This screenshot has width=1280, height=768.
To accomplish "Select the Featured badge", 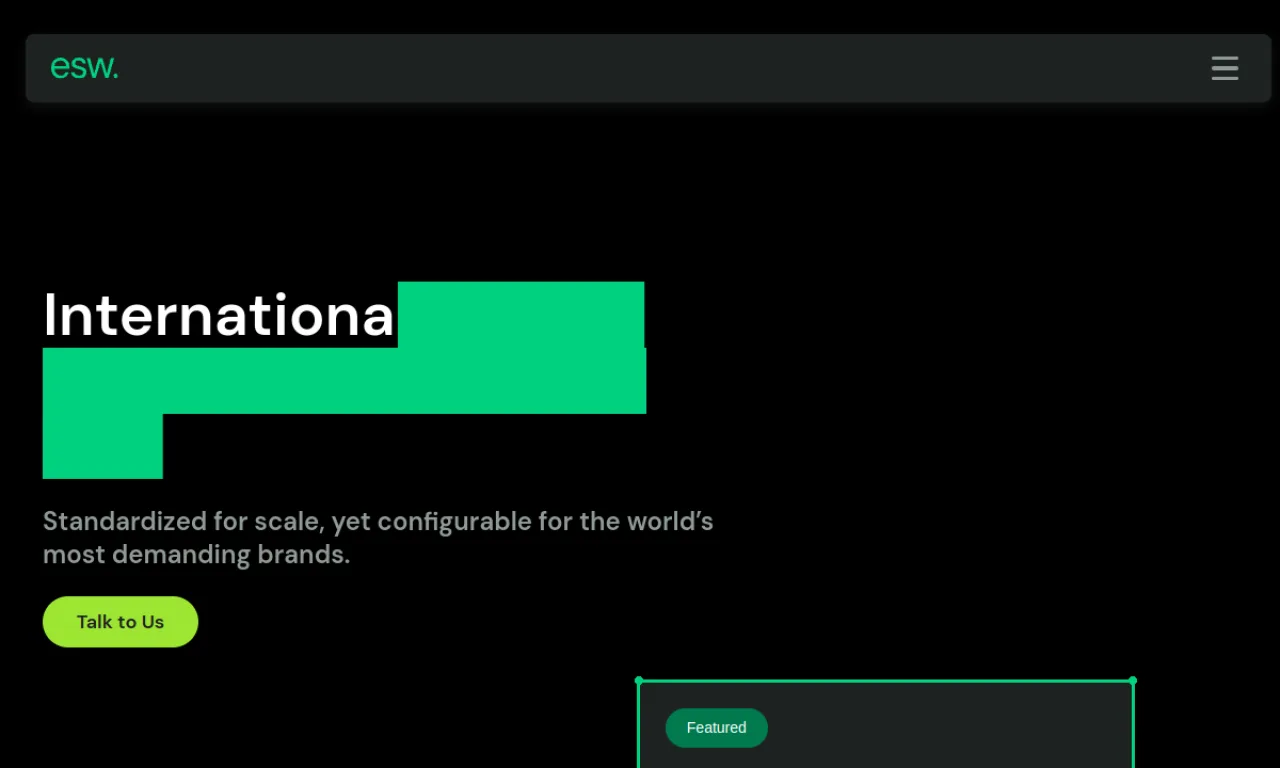I will (716, 728).
